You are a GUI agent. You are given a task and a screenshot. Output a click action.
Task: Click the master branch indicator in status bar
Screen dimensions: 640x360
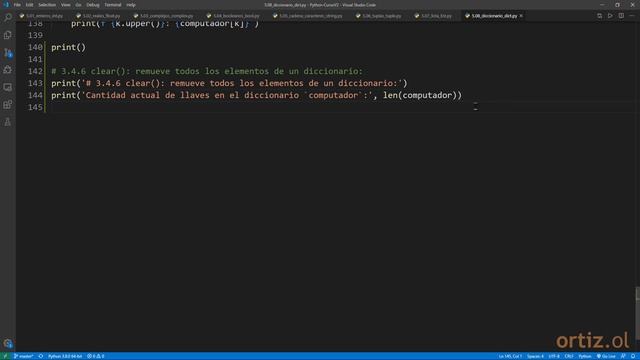23,356
